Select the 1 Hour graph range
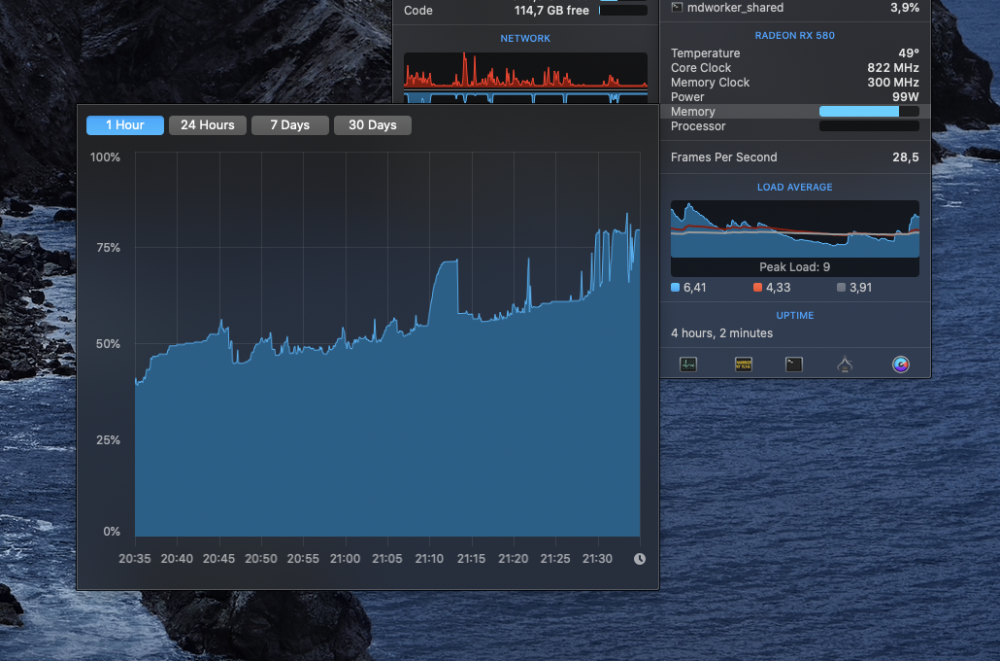The image size is (1000, 661). coord(125,125)
